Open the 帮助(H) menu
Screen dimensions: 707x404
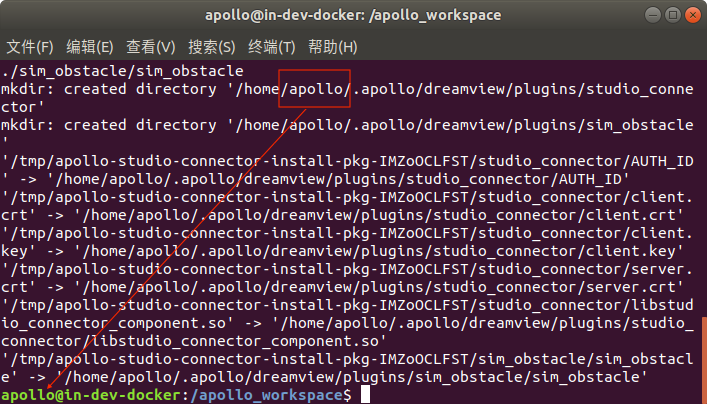click(x=333, y=47)
